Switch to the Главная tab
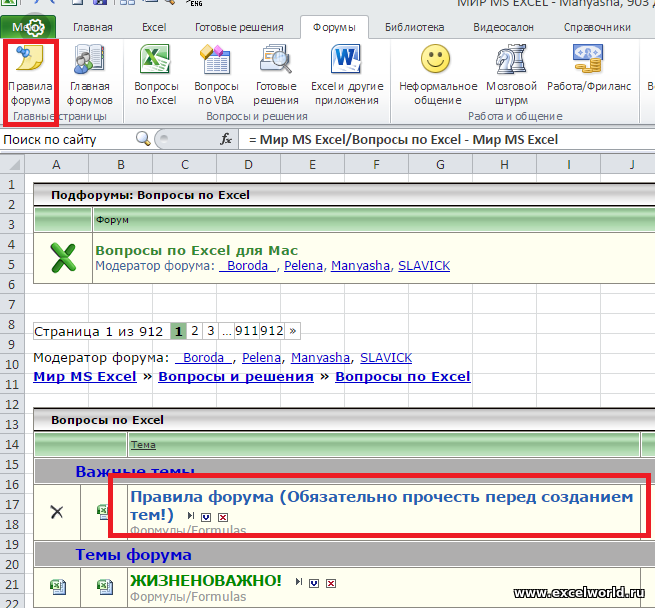This screenshot has width=655, height=608. 93,28
